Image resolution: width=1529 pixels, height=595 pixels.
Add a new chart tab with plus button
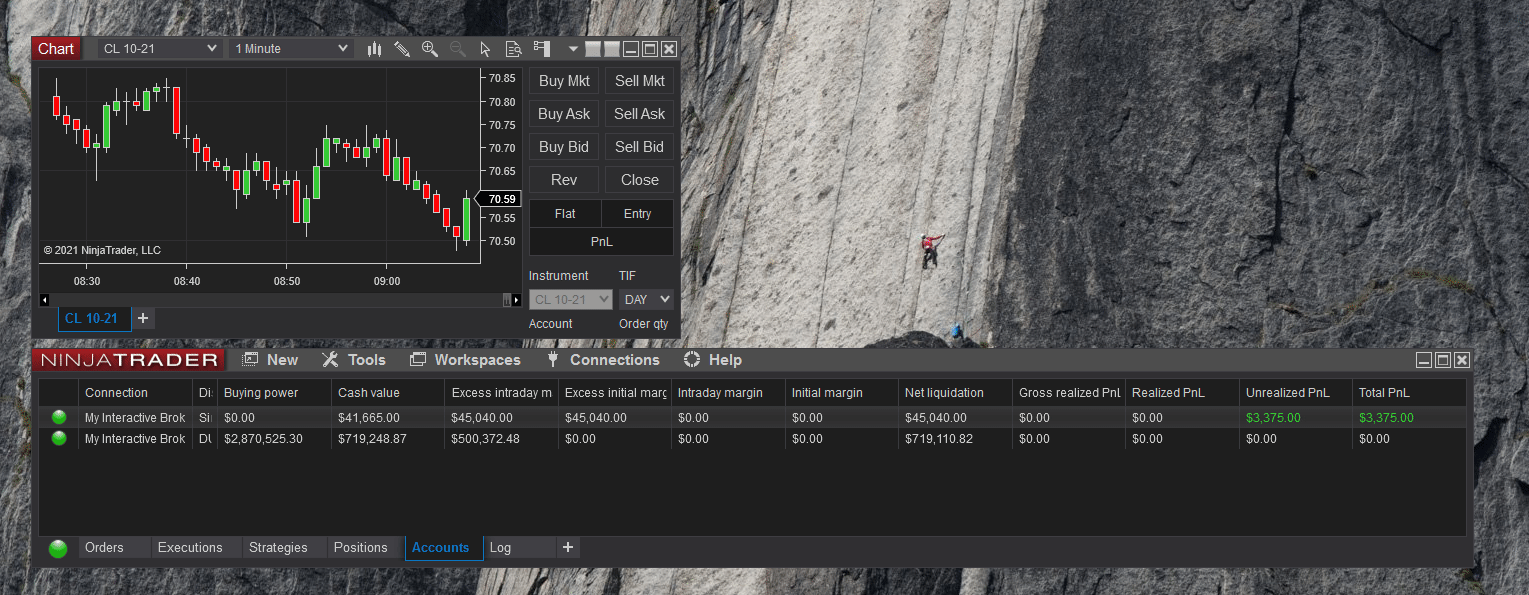pyautogui.click(x=143, y=318)
